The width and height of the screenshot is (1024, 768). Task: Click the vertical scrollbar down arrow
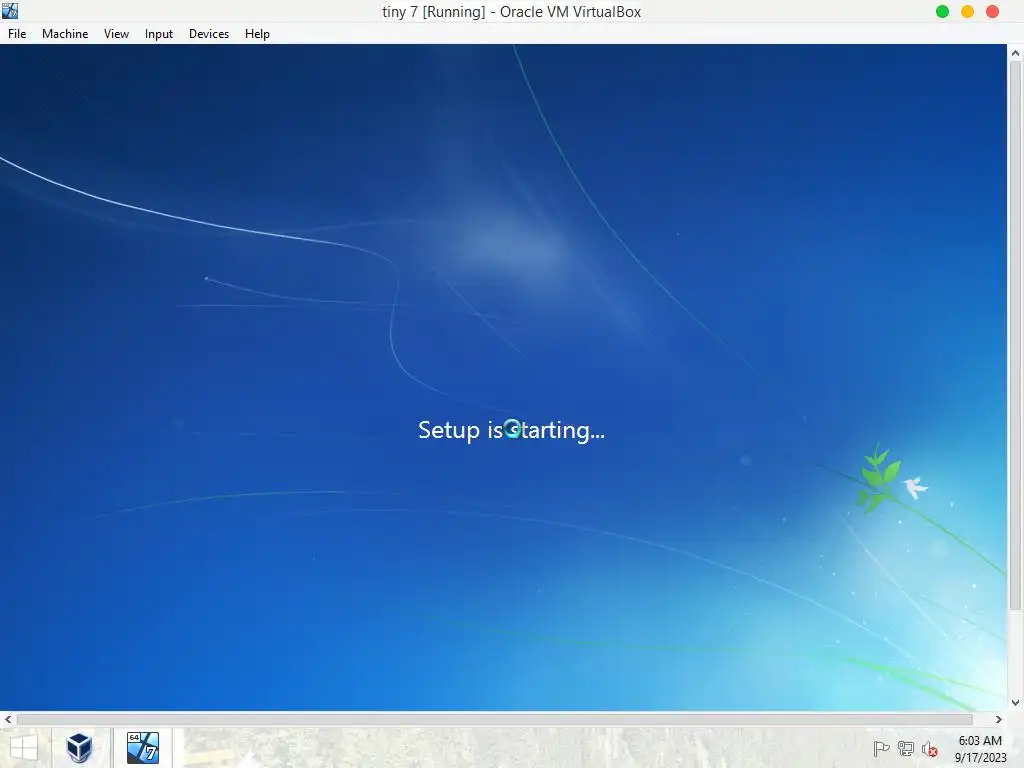1016,703
